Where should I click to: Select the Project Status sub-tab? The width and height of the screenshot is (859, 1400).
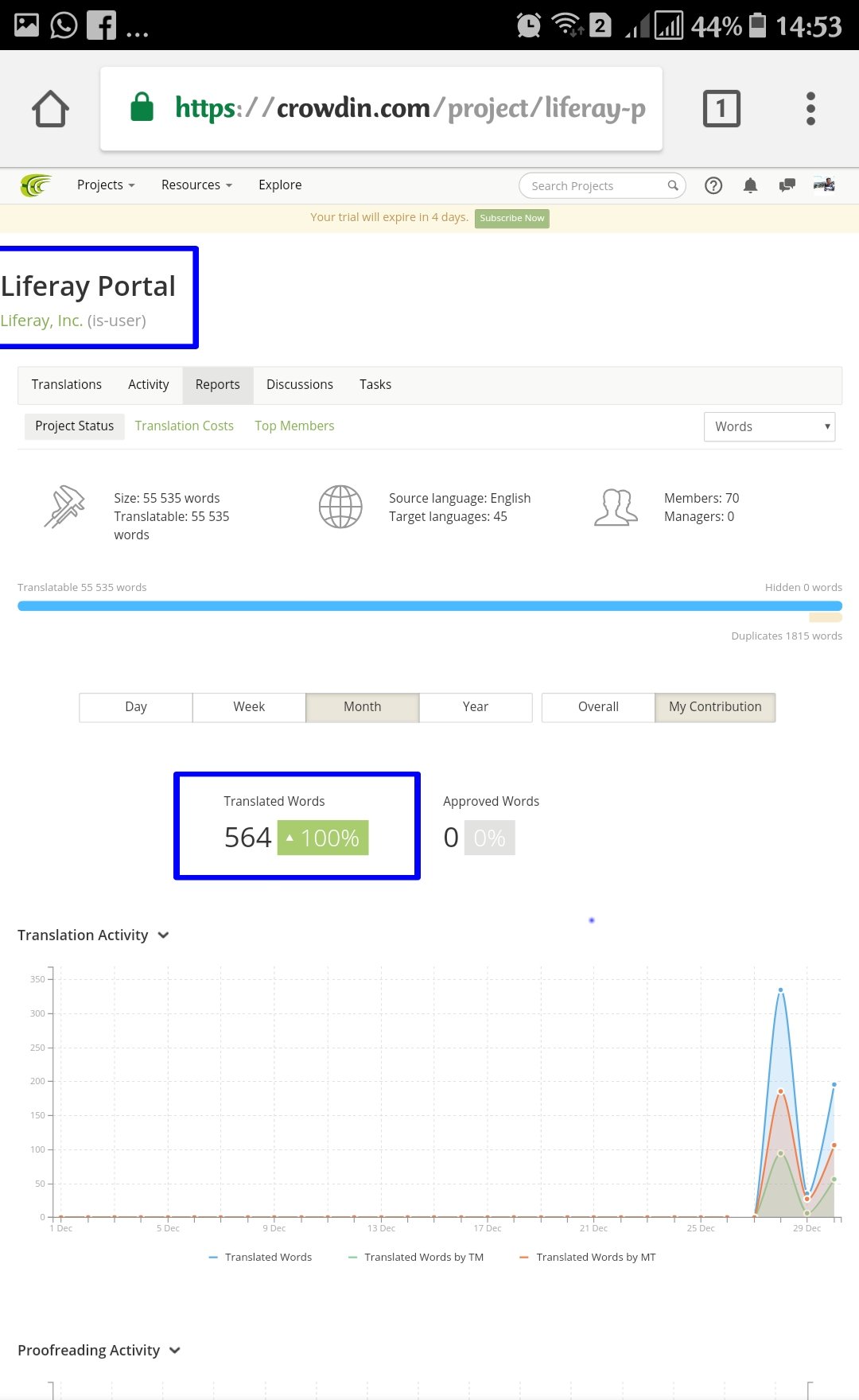click(75, 426)
